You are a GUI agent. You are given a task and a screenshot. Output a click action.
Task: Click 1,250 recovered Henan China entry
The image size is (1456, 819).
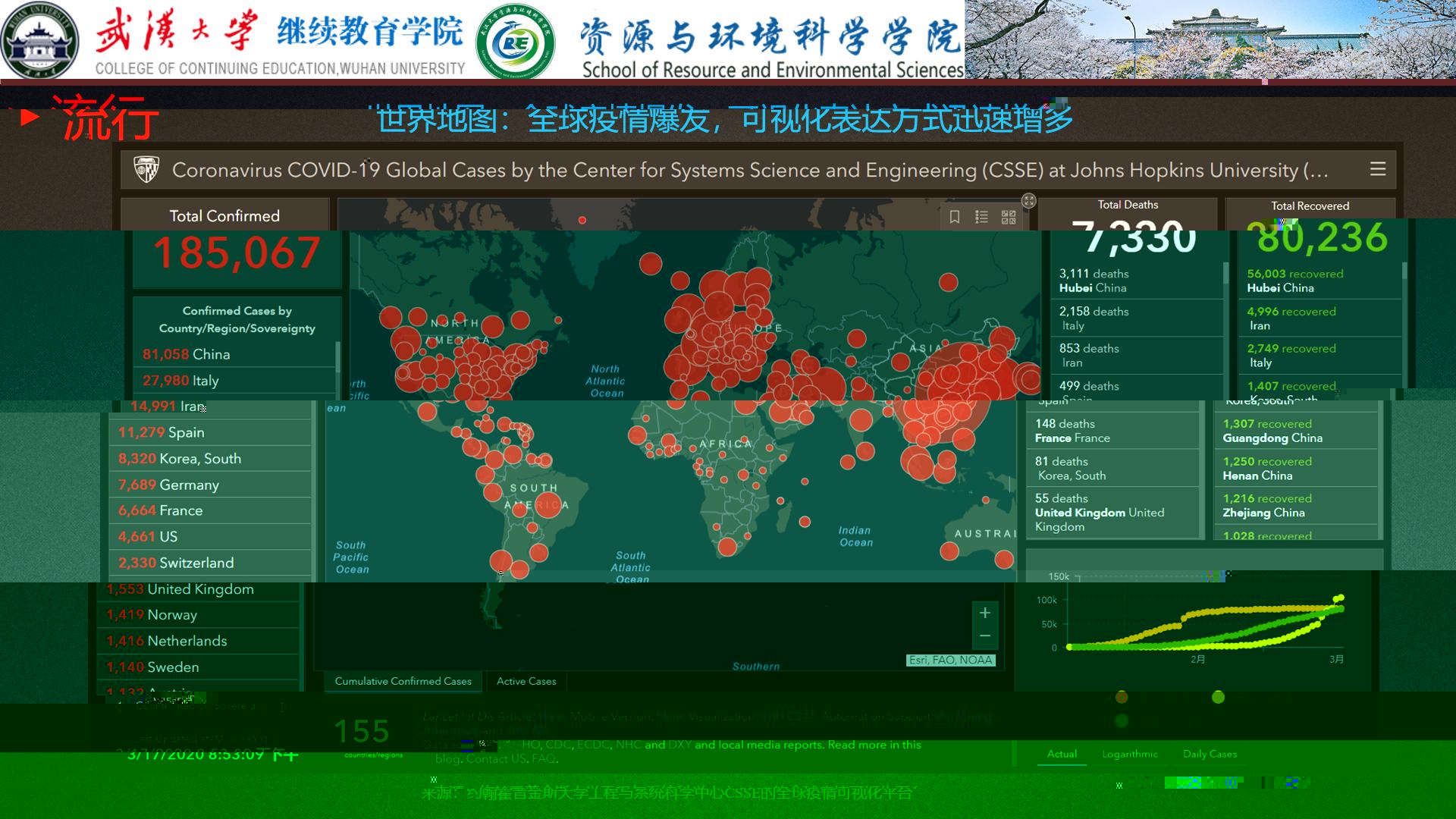[x=1296, y=469]
